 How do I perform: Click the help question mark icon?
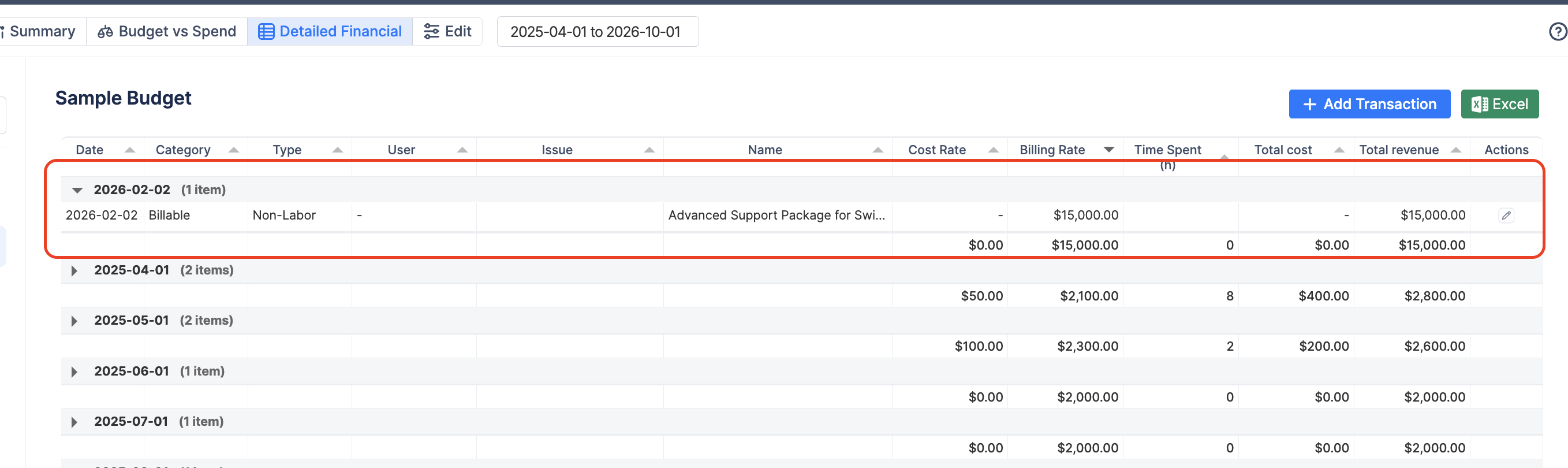[x=1557, y=32]
